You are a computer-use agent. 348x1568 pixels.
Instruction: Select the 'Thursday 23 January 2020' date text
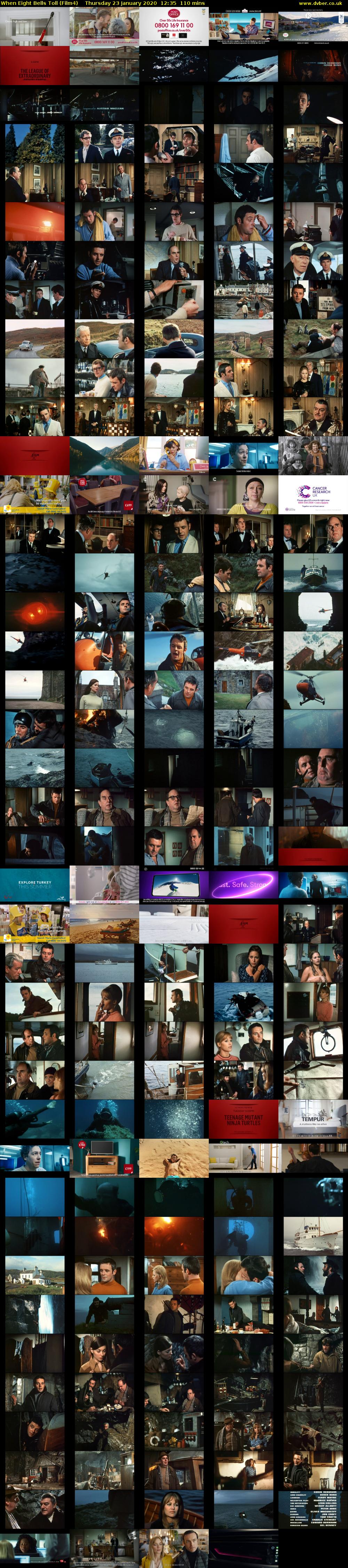(120, 3)
